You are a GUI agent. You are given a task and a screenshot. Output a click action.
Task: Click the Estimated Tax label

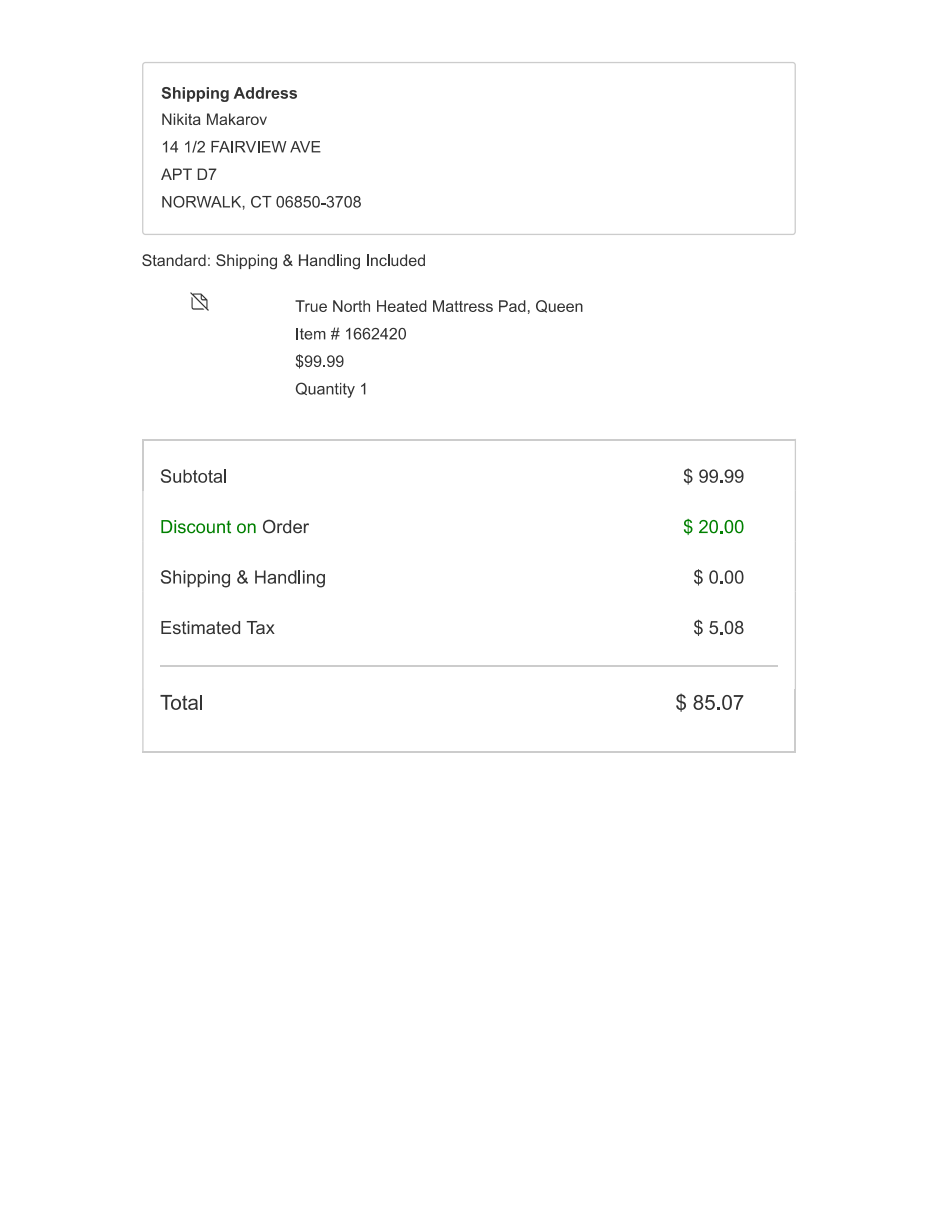point(217,628)
